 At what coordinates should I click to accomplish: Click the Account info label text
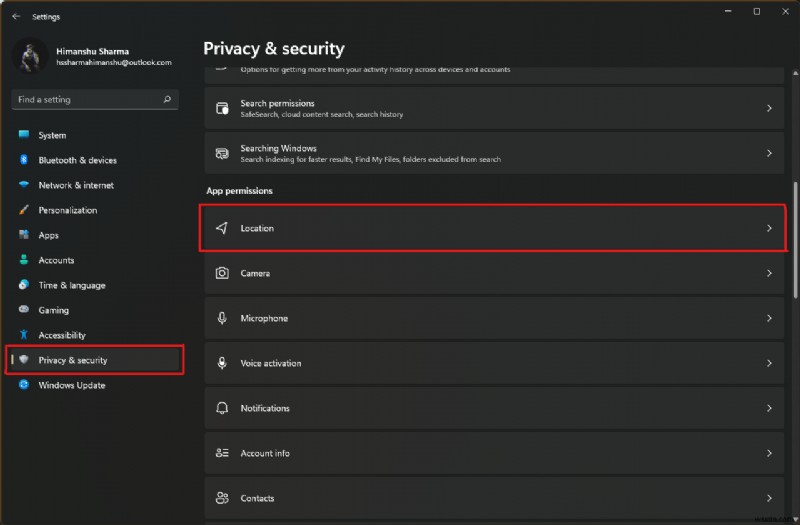[x=265, y=453]
